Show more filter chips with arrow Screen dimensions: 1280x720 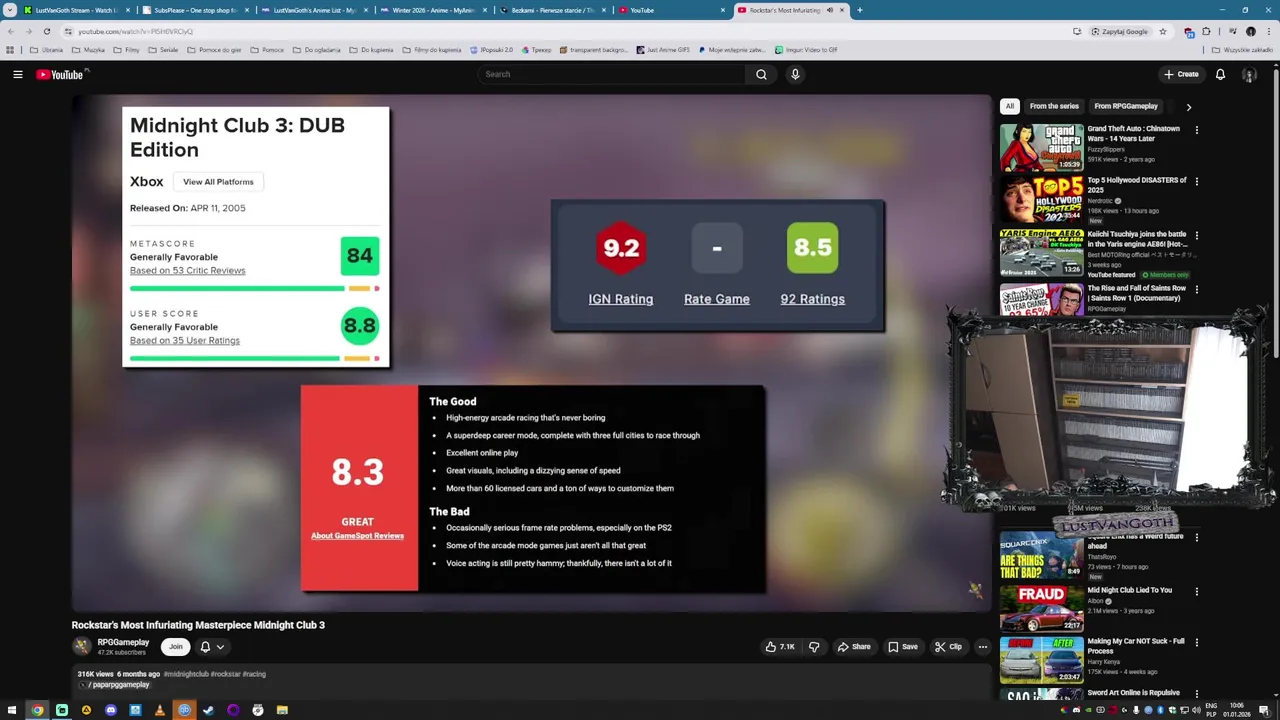point(1188,106)
